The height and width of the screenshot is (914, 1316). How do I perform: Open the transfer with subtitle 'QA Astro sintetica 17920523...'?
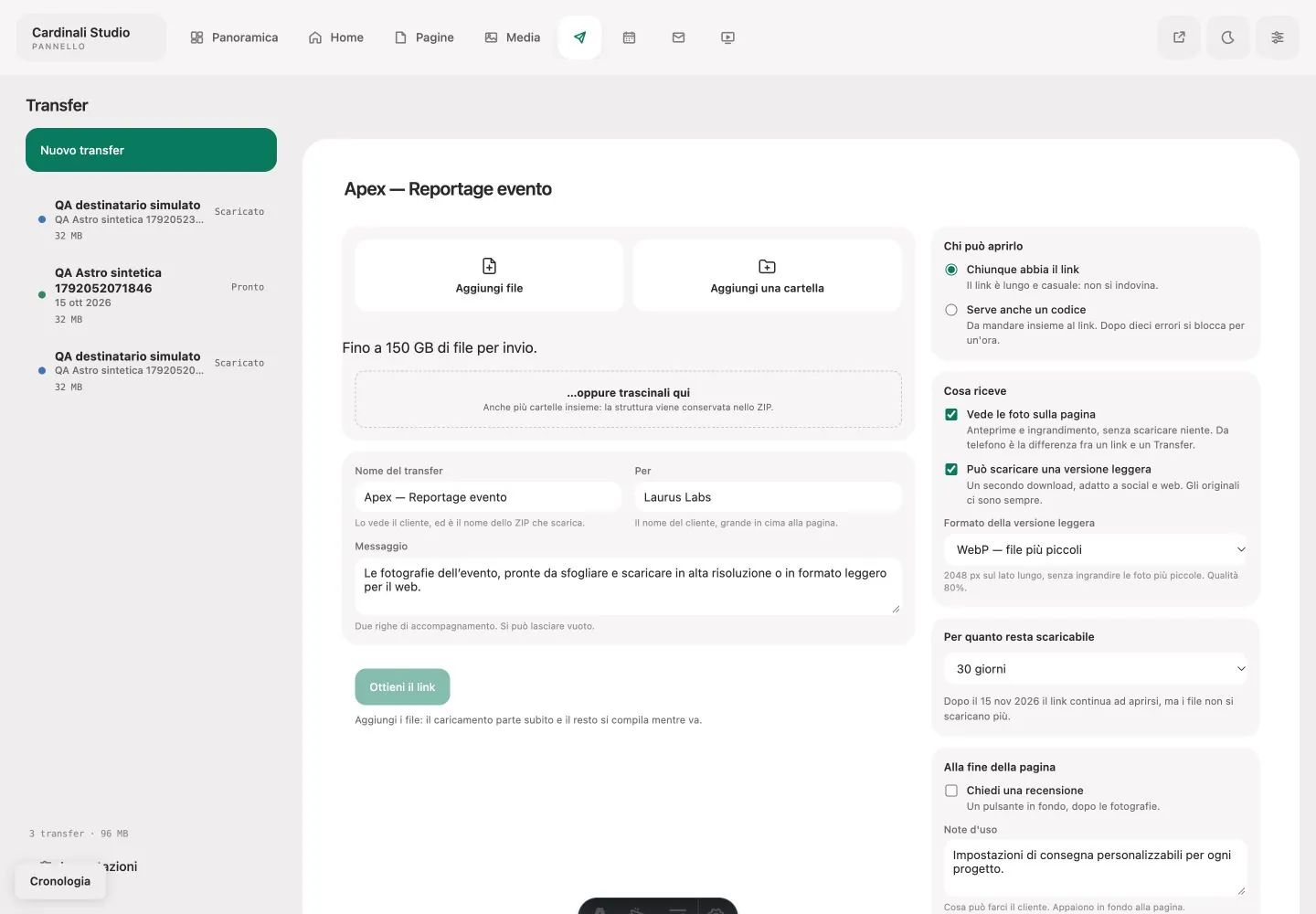[x=151, y=219]
